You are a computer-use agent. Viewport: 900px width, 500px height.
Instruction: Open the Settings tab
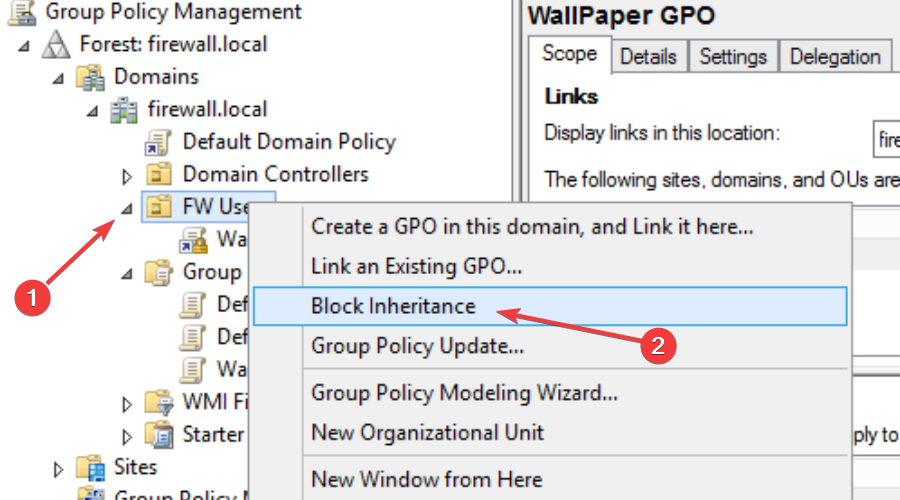(733, 57)
